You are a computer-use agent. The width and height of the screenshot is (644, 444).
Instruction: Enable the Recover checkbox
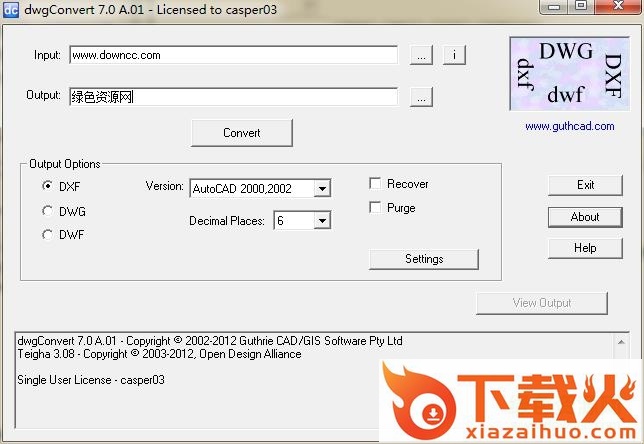coord(375,184)
